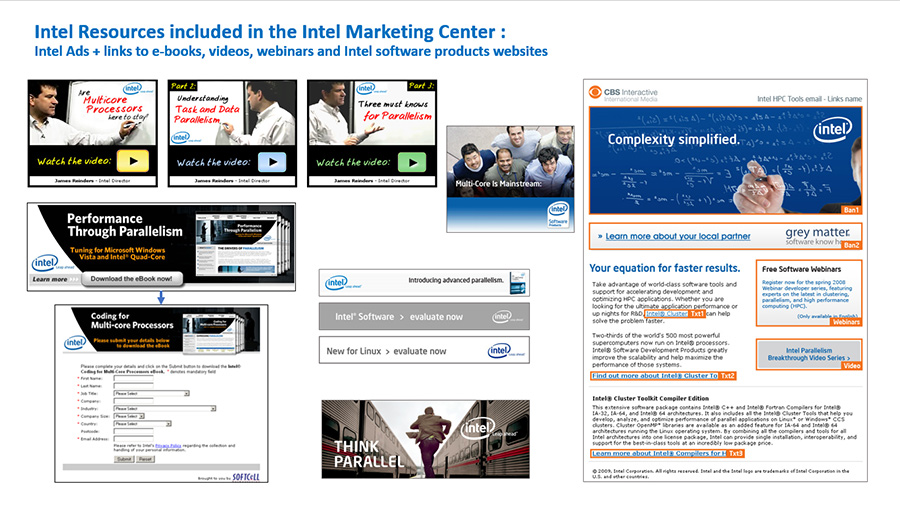Open the Learn more about your local partner link
900x509 pixels.
[677, 236]
